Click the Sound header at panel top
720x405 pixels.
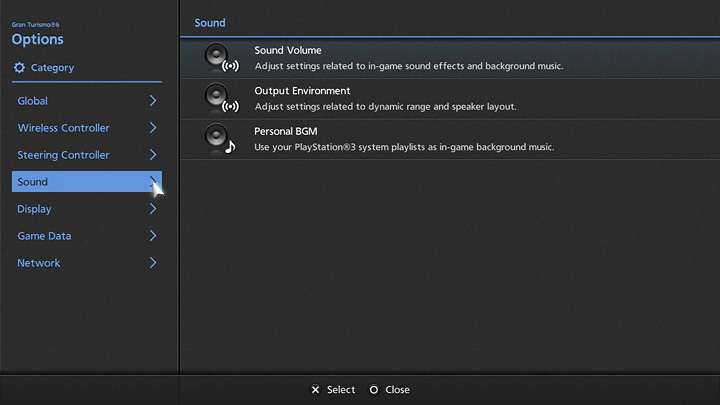coord(210,22)
